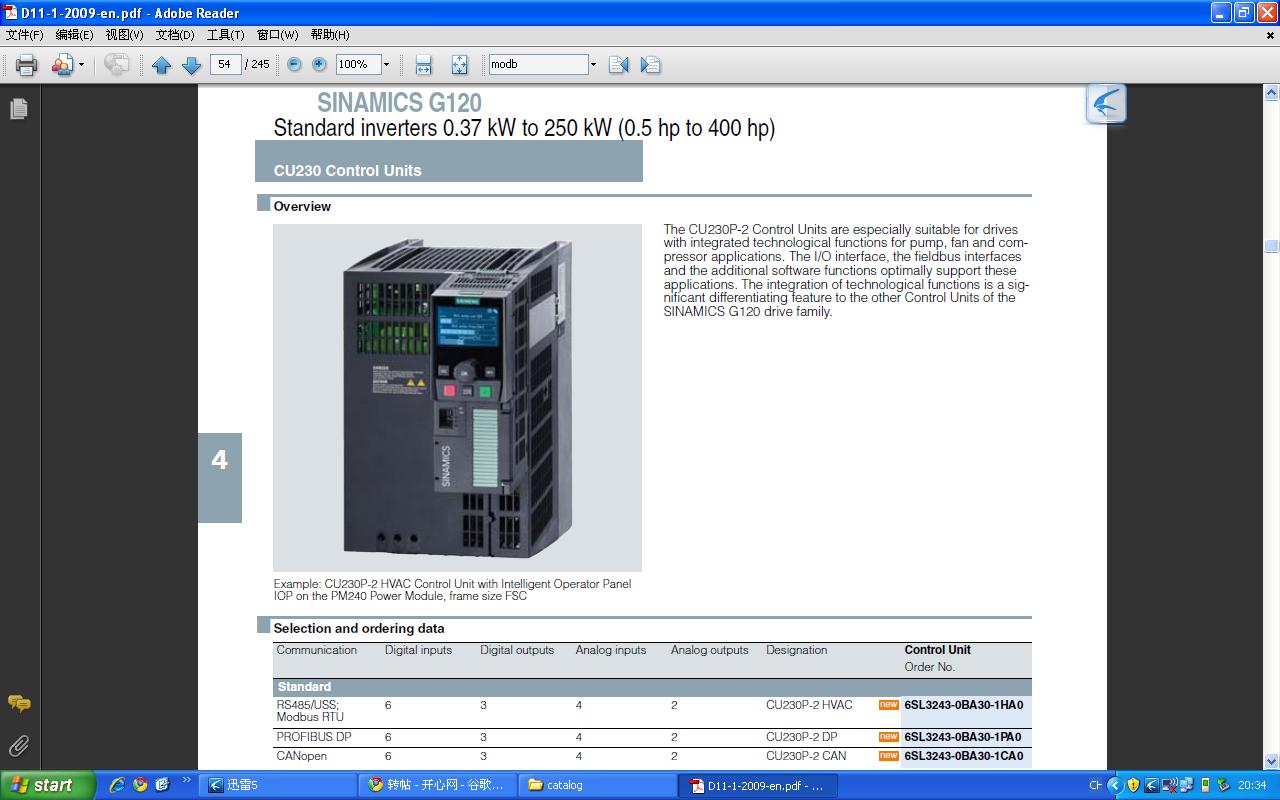The image size is (1280, 800).
Task: Click the 'CU230 Control Units' heading
Action: 347,170
